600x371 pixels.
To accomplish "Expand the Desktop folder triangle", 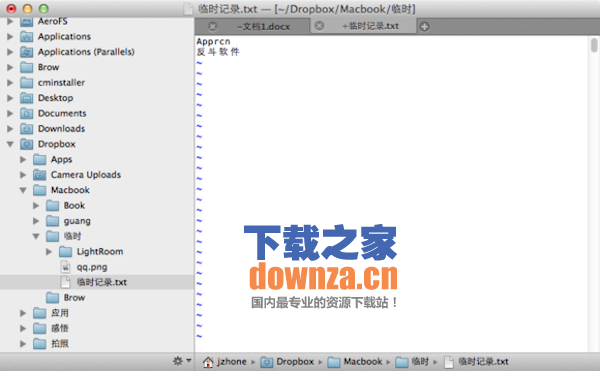I will [10, 98].
